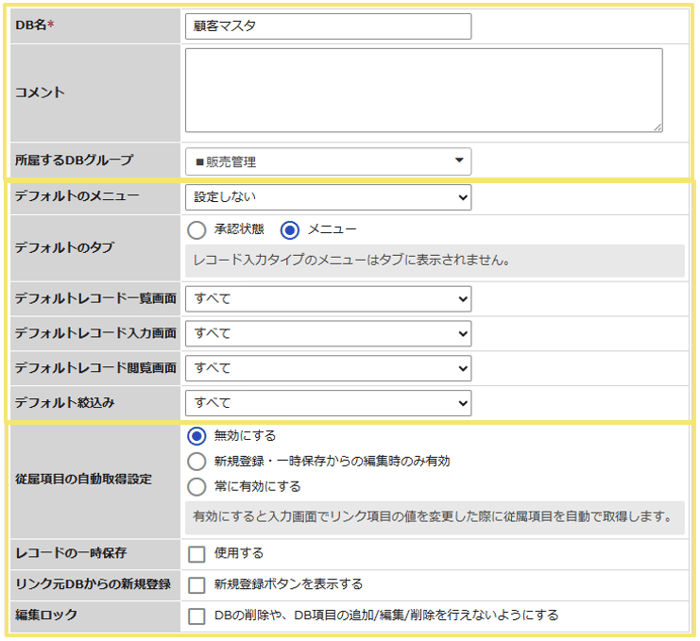Image resolution: width=700 pixels, height=641 pixels.
Task: Select the 常に有効にする radio option
Action: 196,487
